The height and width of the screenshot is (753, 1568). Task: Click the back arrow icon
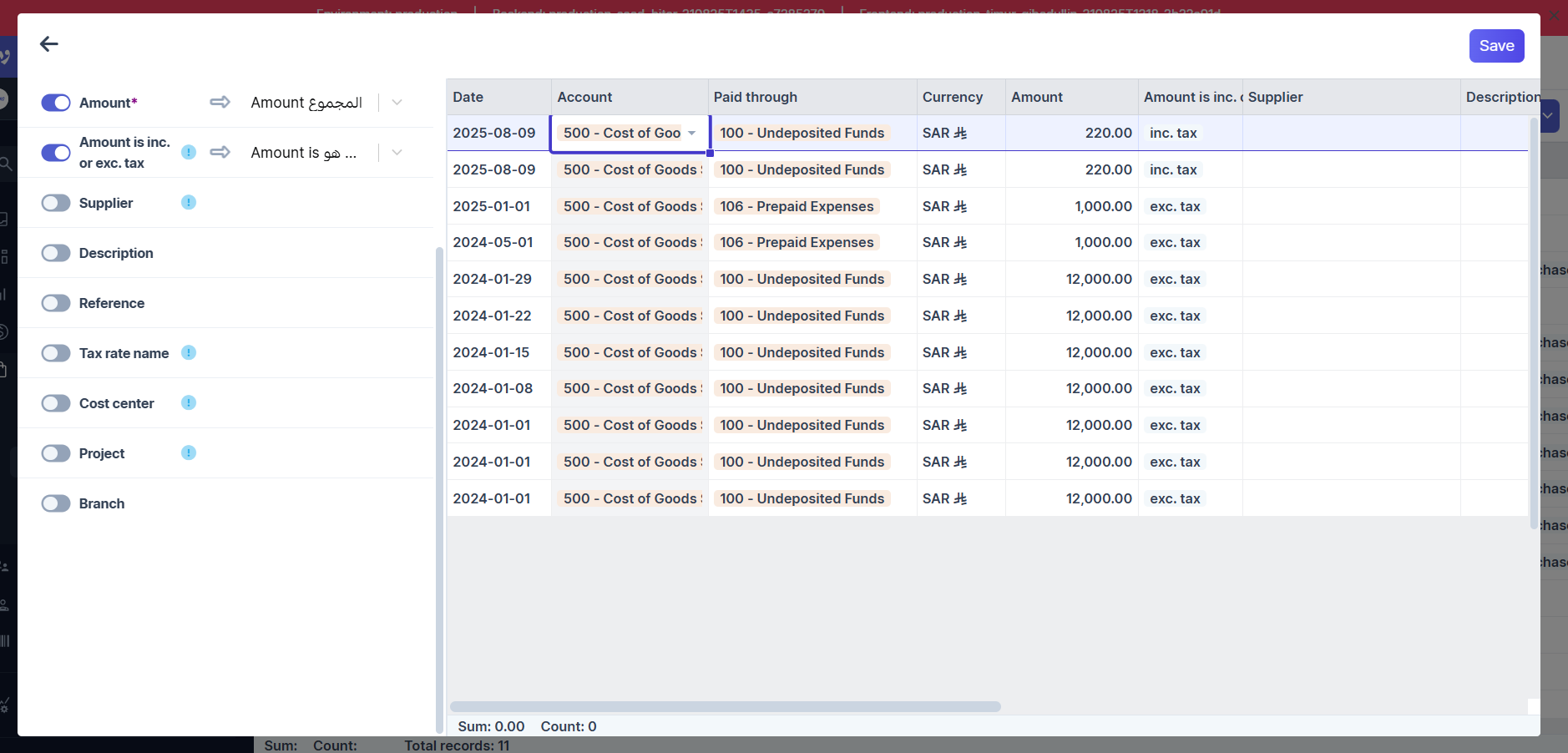click(49, 44)
